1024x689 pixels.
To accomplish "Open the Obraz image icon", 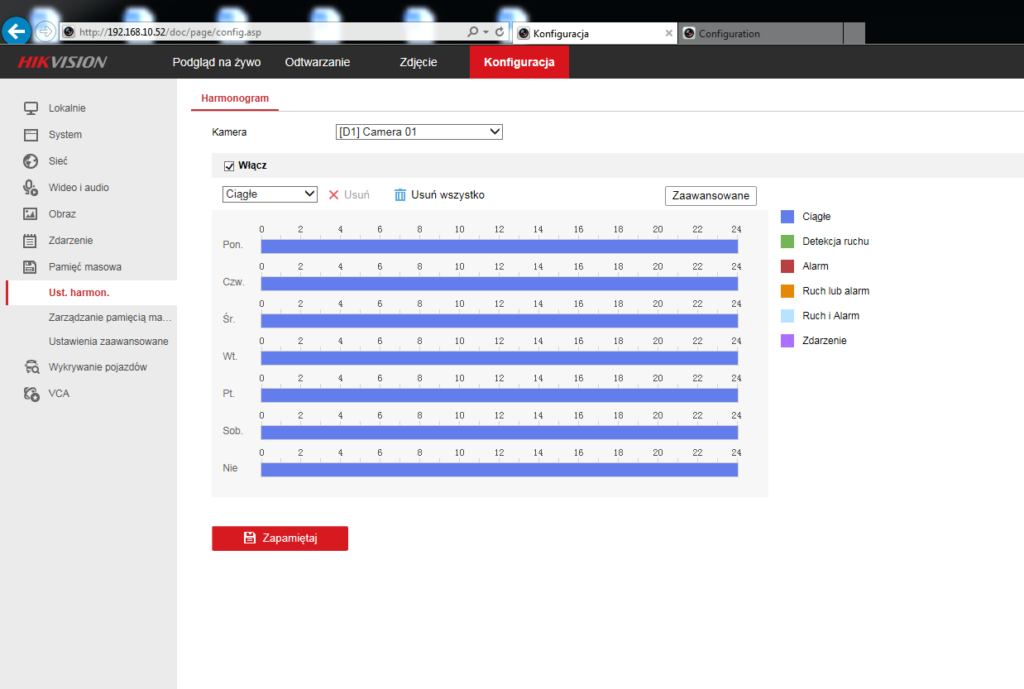I will [x=31, y=214].
